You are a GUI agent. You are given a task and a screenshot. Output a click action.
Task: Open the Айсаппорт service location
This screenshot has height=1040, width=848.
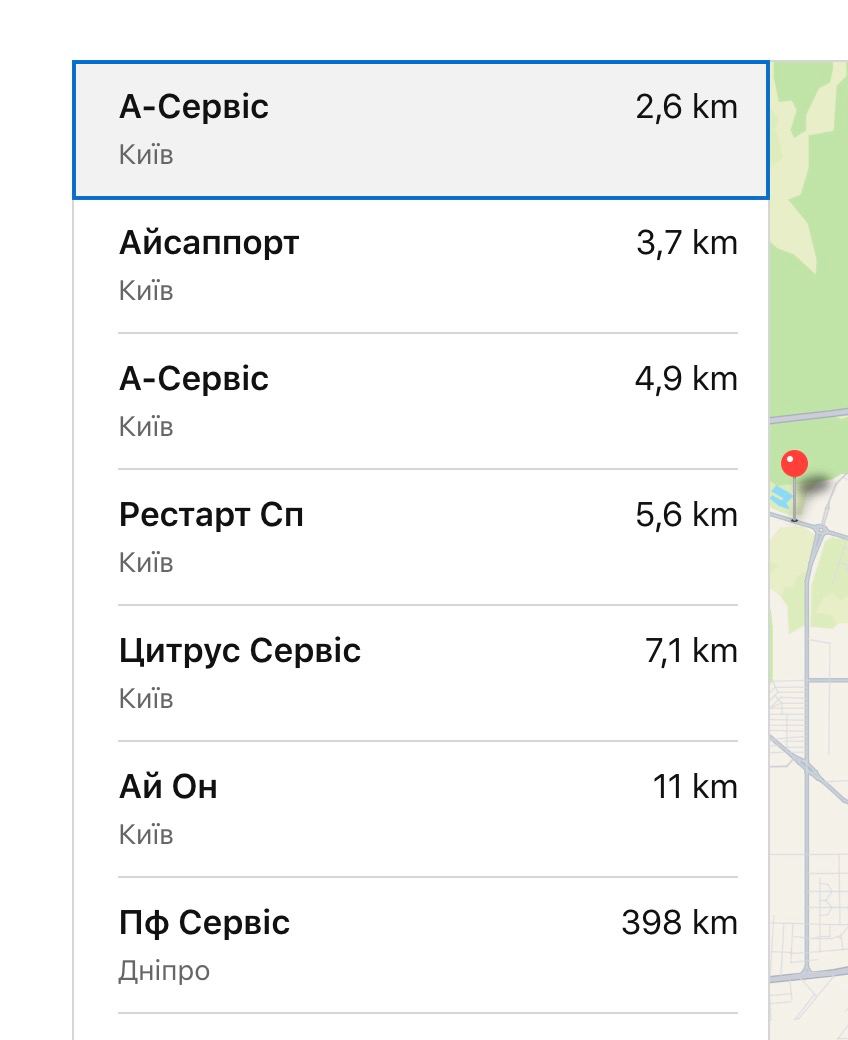420,265
